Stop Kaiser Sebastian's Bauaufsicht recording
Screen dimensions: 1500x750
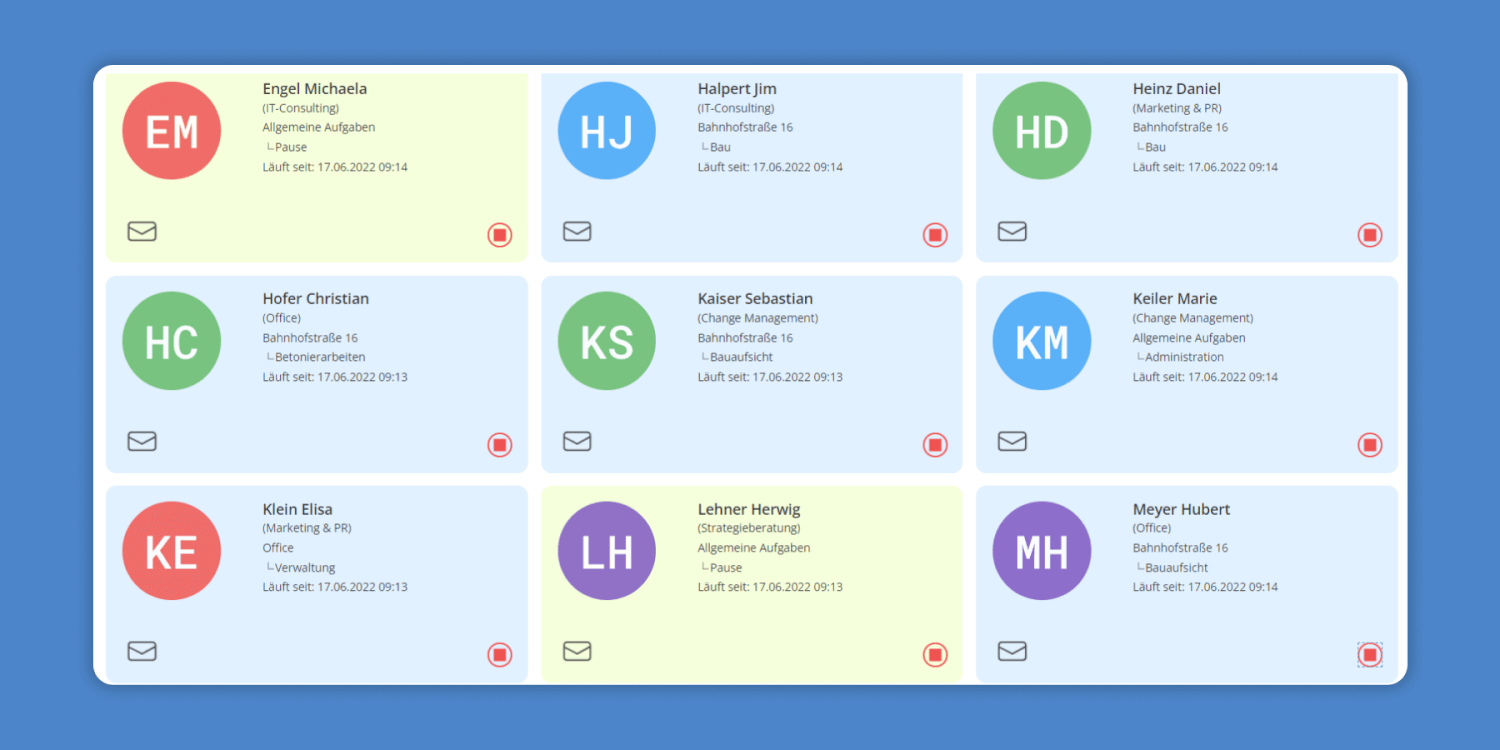(935, 445)
